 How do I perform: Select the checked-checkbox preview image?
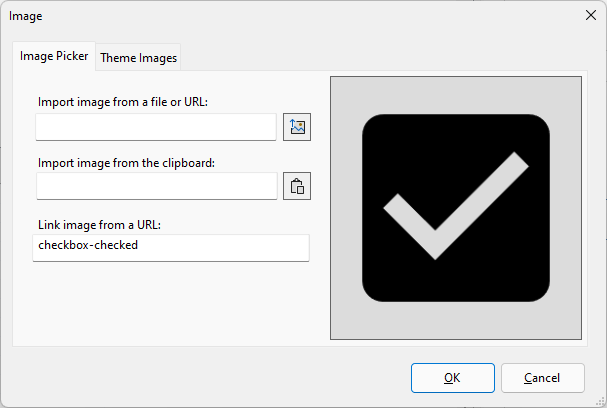456,208
